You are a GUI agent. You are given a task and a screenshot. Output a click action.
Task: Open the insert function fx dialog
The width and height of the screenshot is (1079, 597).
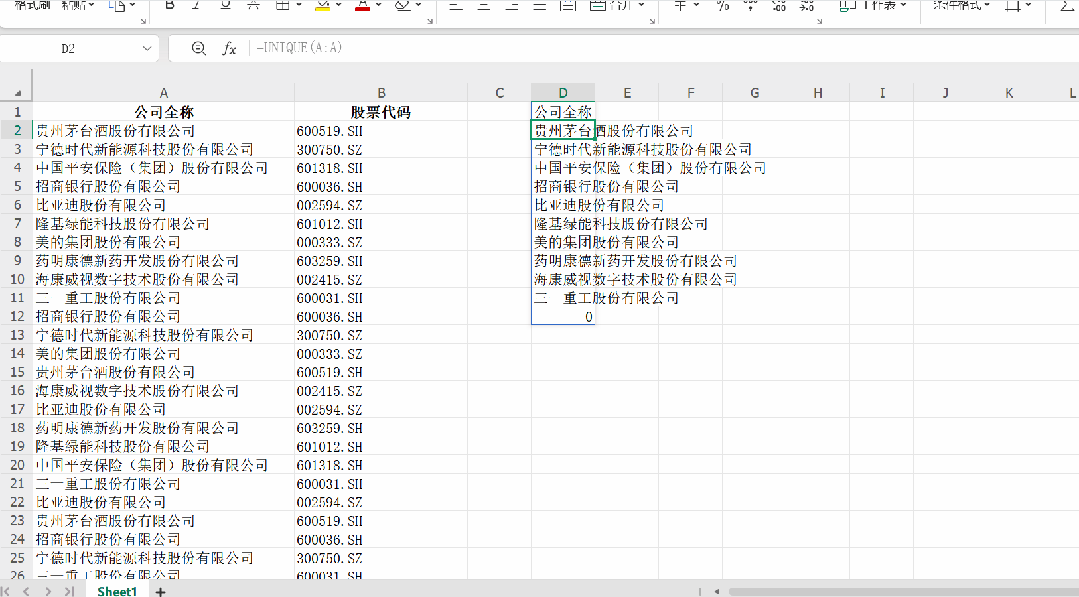point(229,48)
